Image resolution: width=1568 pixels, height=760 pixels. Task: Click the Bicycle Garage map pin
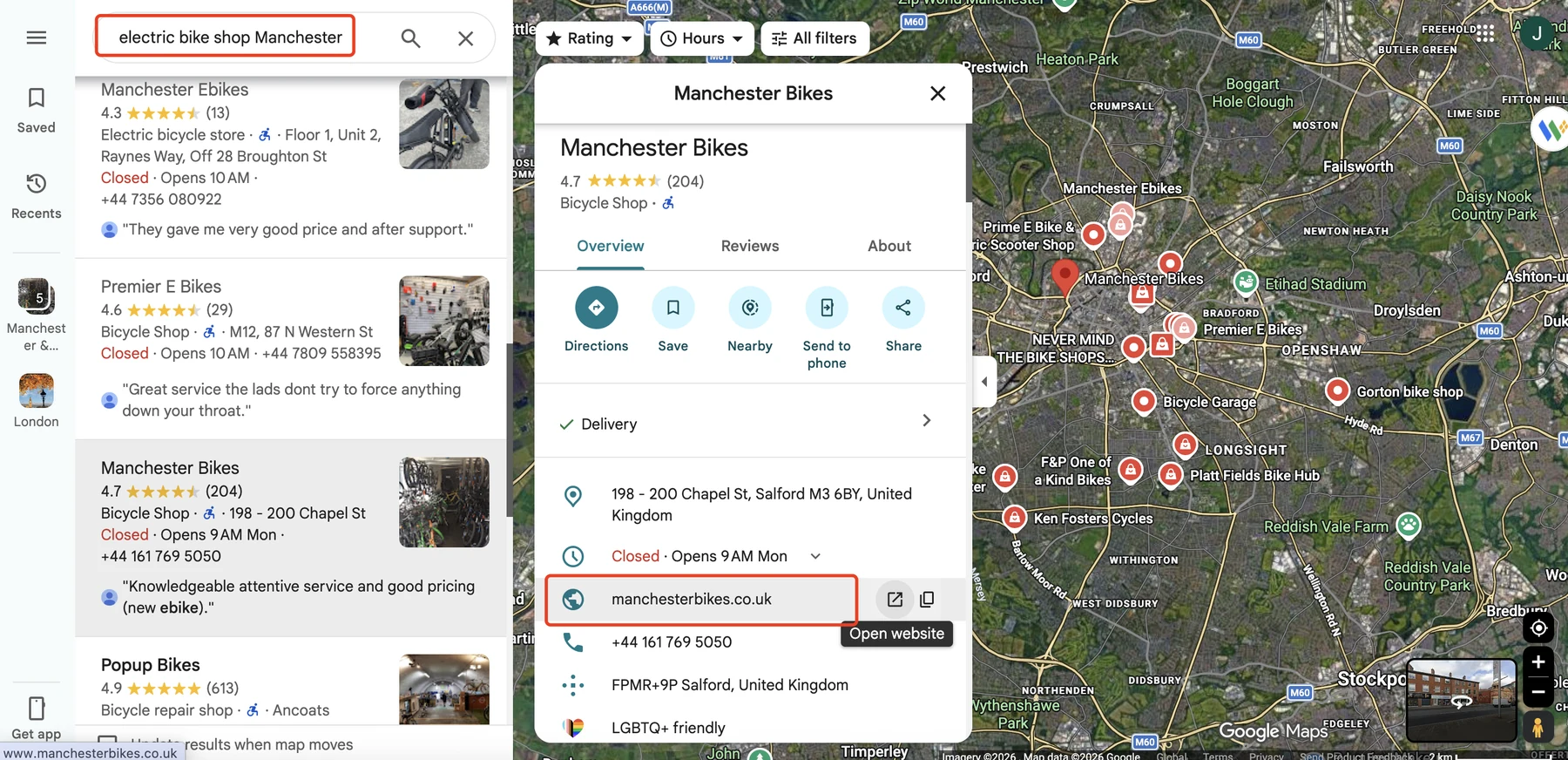pos(1144,401)
